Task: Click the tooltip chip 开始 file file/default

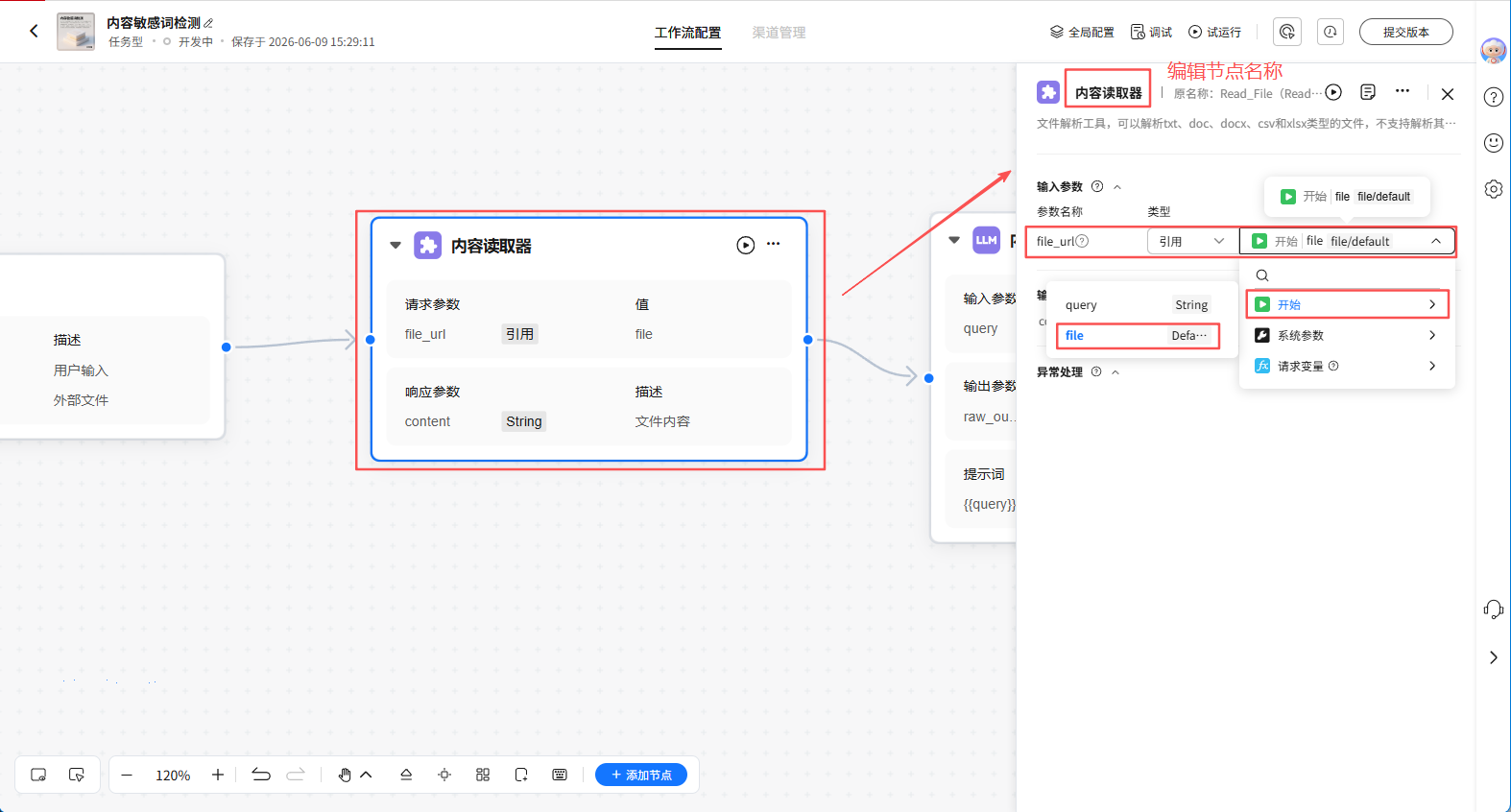Action: pyautogui.click(x=1347, y=197)
